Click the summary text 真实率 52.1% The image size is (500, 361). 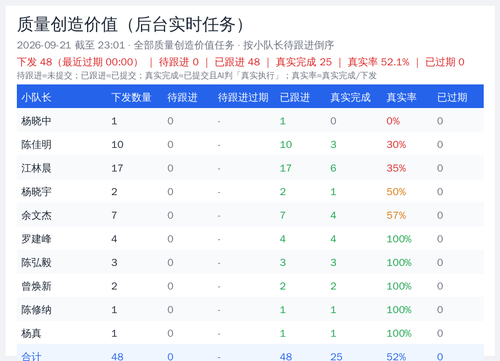[378, 62]
